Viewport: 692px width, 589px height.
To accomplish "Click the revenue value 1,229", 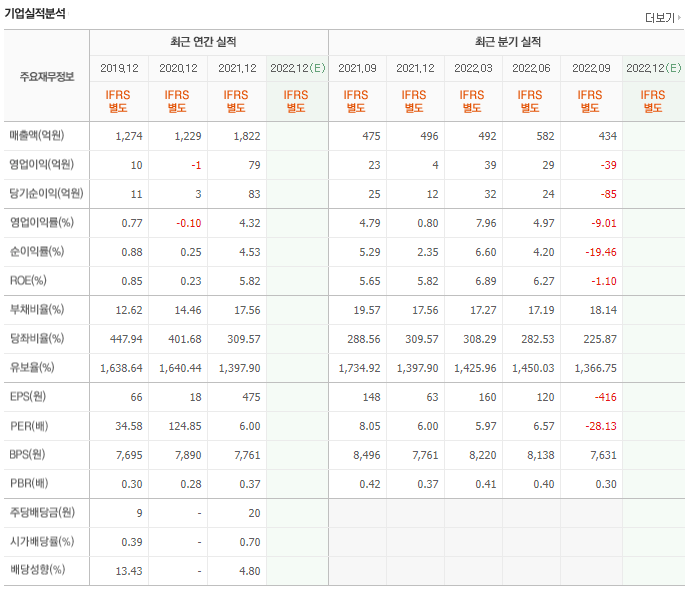I will (188, 136).
